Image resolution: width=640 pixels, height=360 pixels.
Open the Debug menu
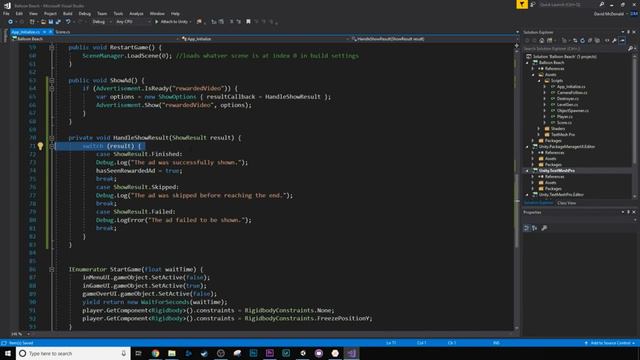pyautogui.click(x=84, y=13)
